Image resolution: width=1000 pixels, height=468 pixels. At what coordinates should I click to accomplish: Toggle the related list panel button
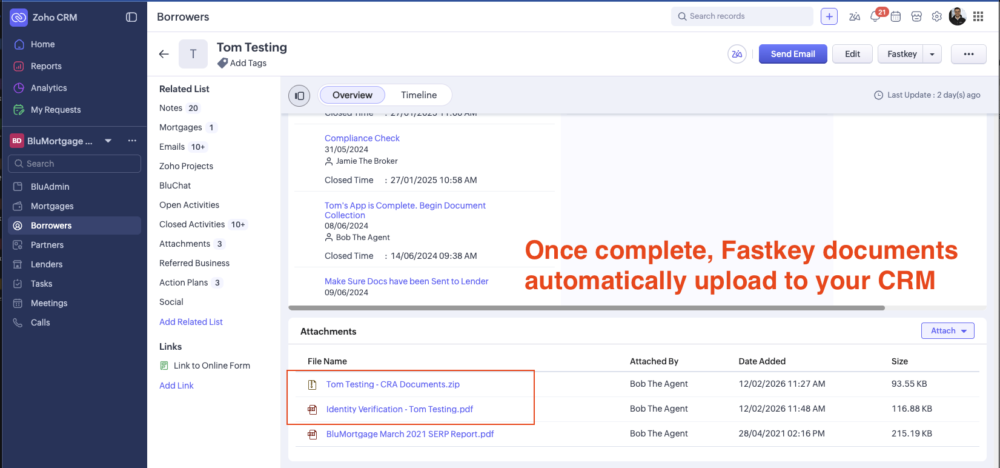299,96
